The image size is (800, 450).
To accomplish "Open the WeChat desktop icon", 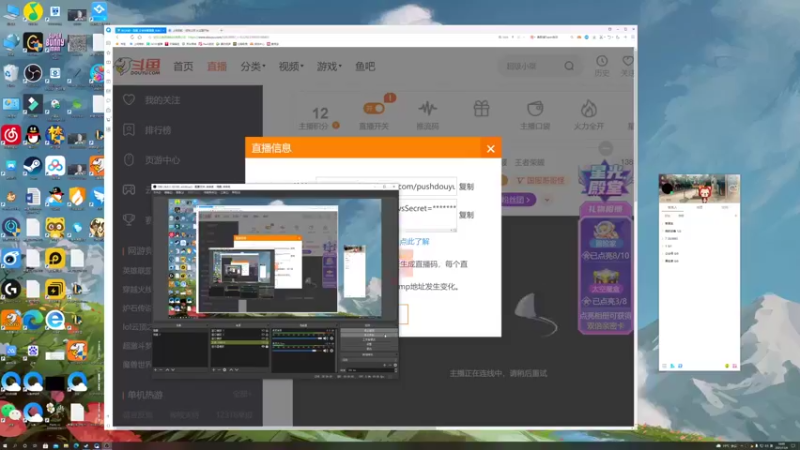I will pyautogui.click(x=11, y=412).
